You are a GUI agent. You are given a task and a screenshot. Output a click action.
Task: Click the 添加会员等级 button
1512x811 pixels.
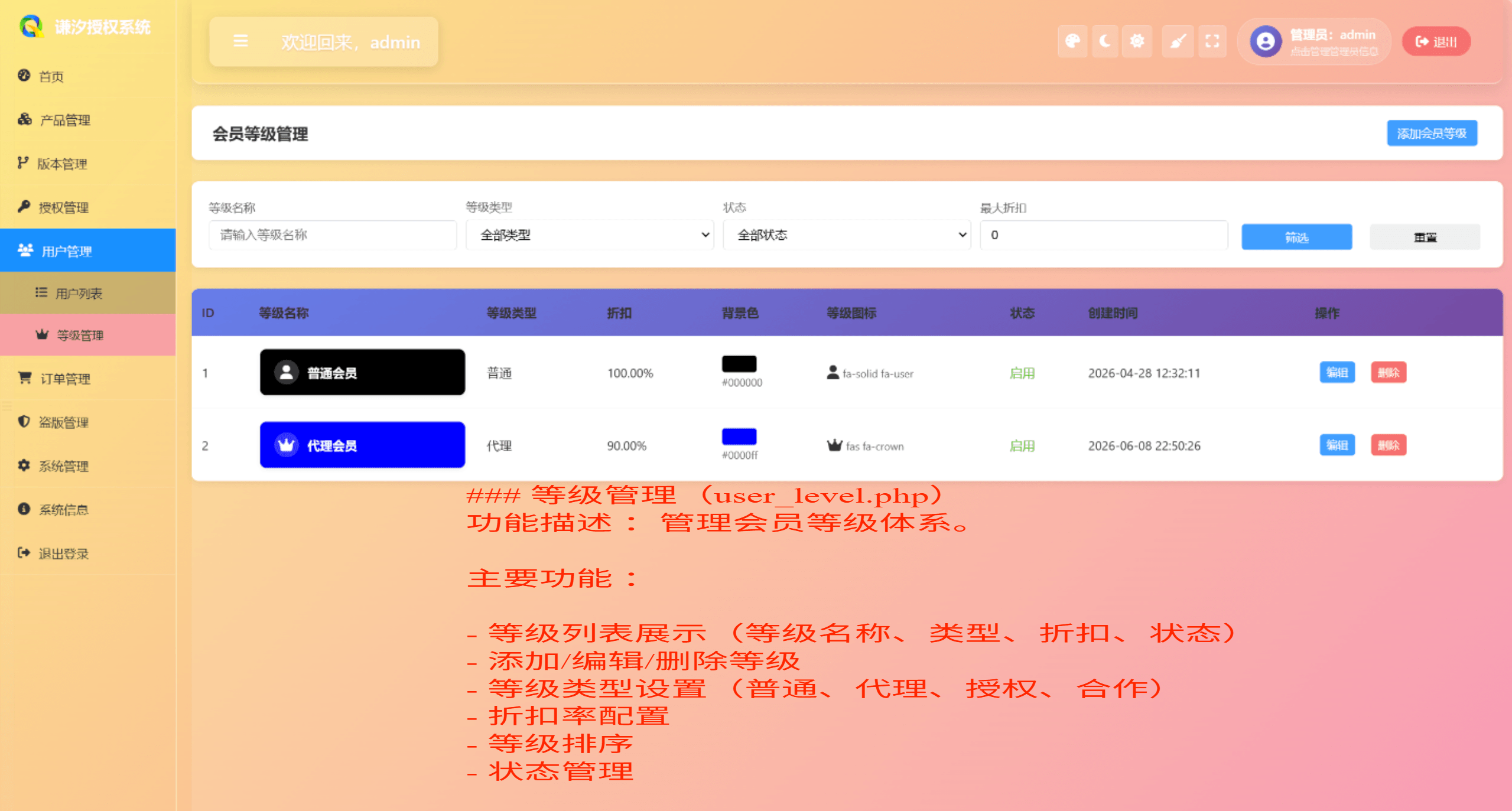[1432, 133]
